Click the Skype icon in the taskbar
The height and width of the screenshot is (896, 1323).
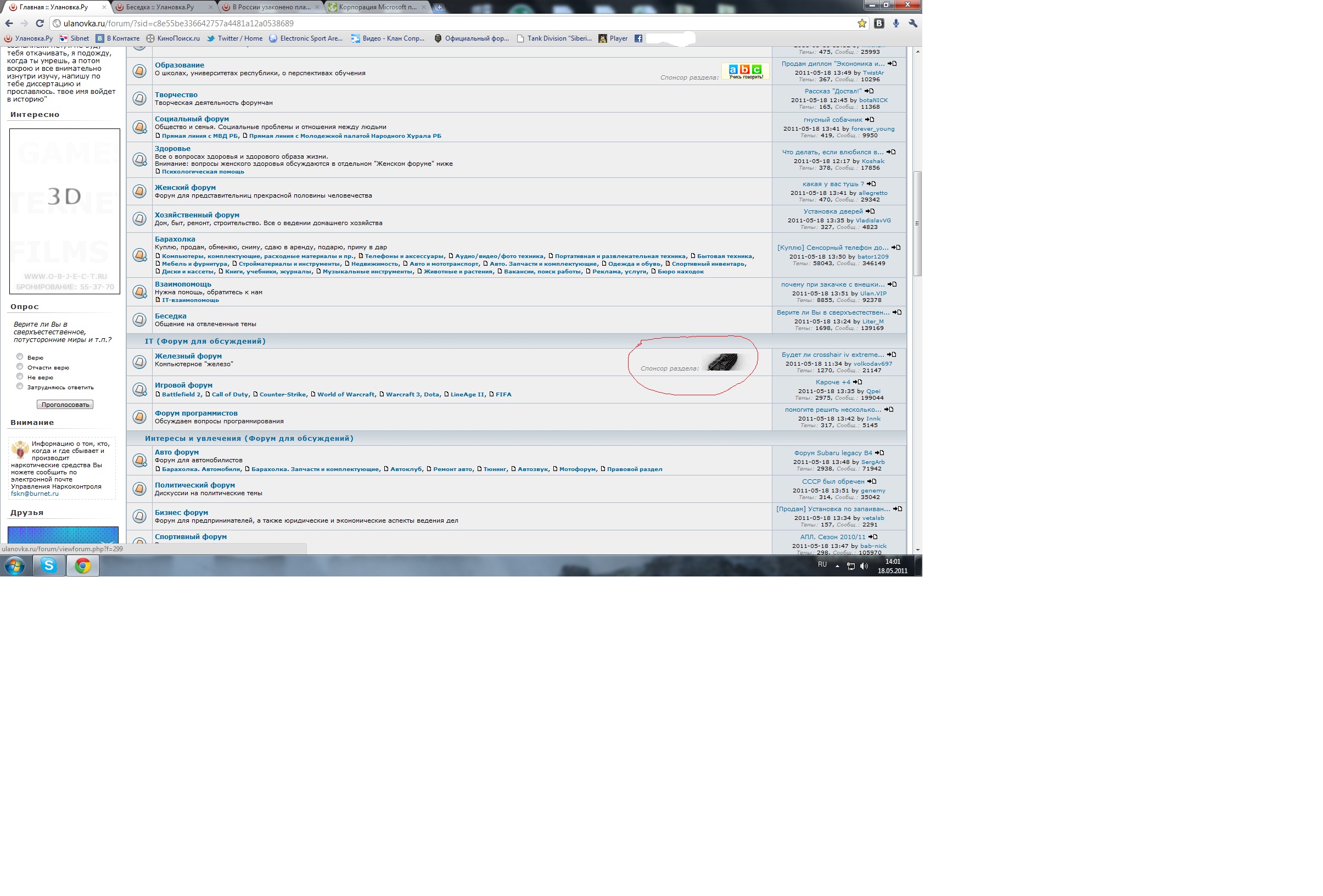click(x=49, y=565)
